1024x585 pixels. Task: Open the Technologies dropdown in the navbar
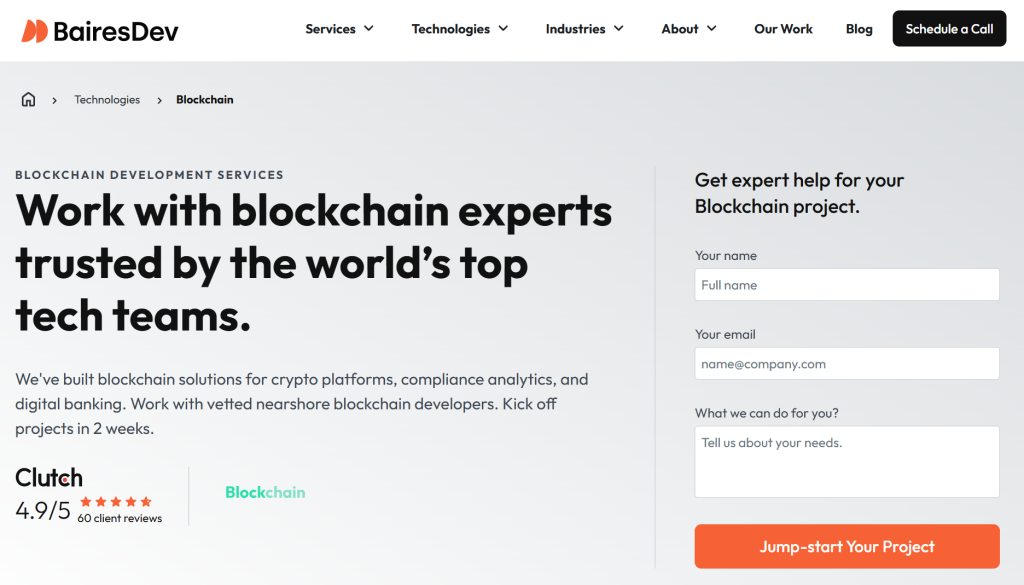pyautogui.click(x=459, y=29)
